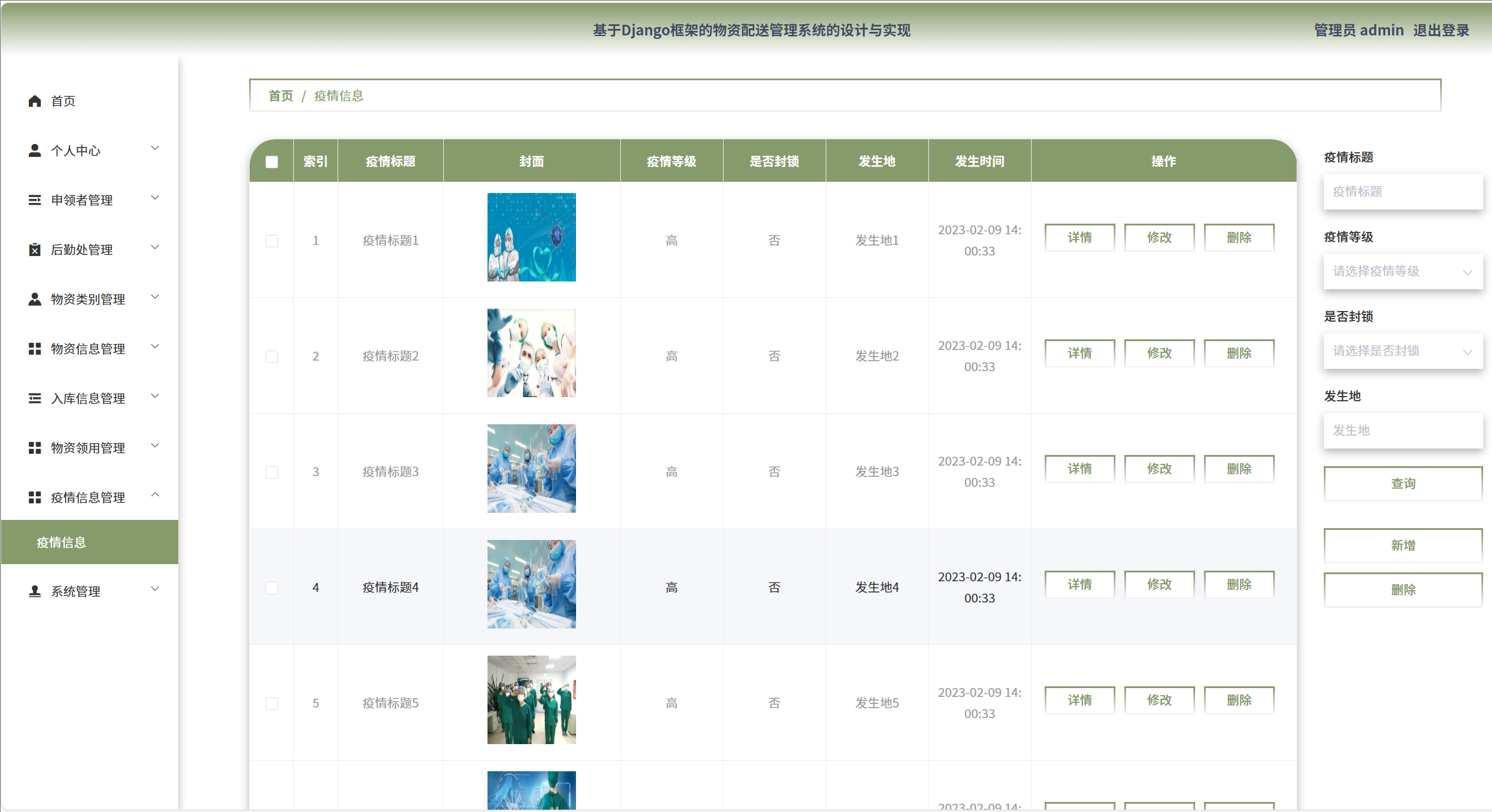This screenshot has height=812, width=1492.
Task: Check the checkbox for row 疫情标题1
Action: (x=271, y=241)
